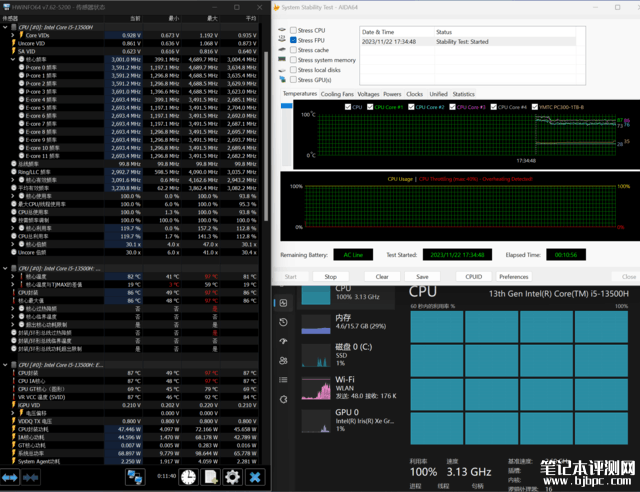Toggle CPU Core #1 graph checkbox
The width and height of the screenshot is (640, 492).
(370, 107)
